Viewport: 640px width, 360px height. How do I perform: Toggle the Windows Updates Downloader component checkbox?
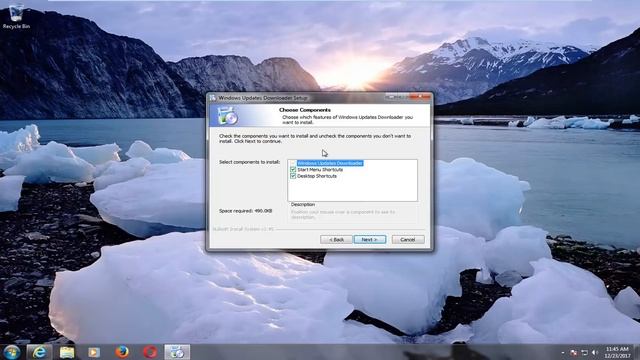[x=293, y=163]
